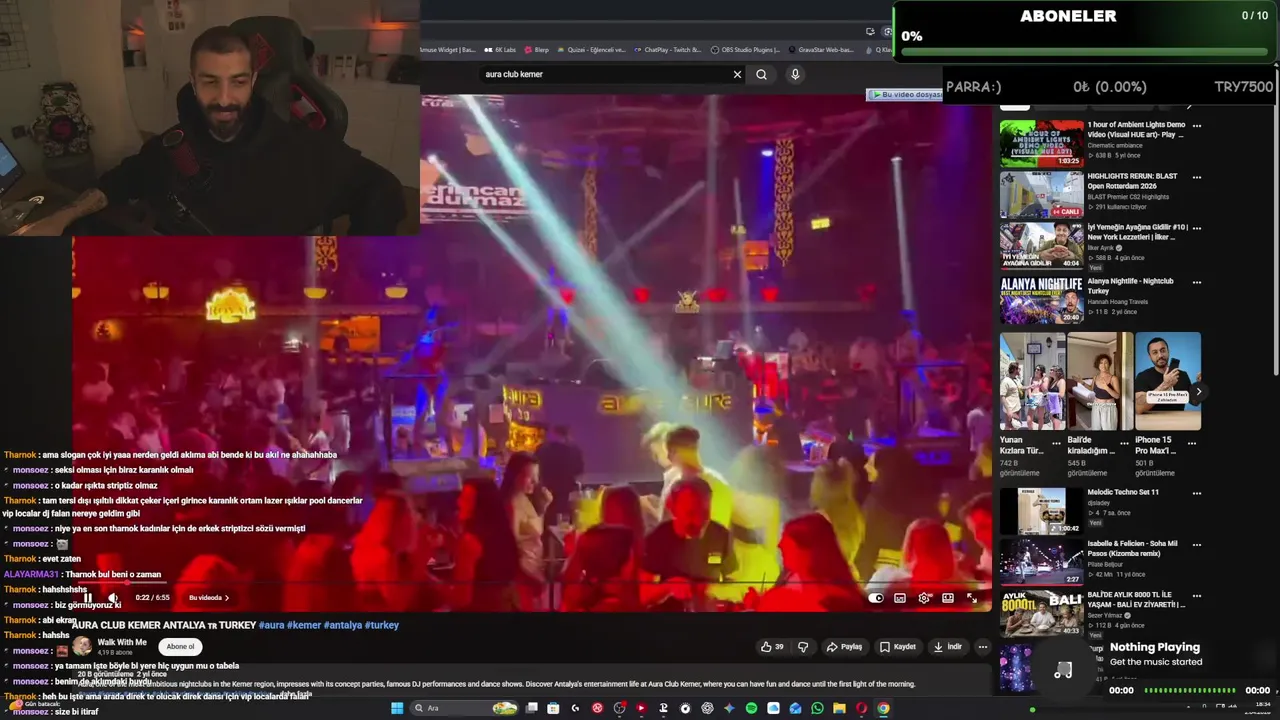
Task: Pause the YouTube video
Action: pyautogui.click(x=87, y=598)
